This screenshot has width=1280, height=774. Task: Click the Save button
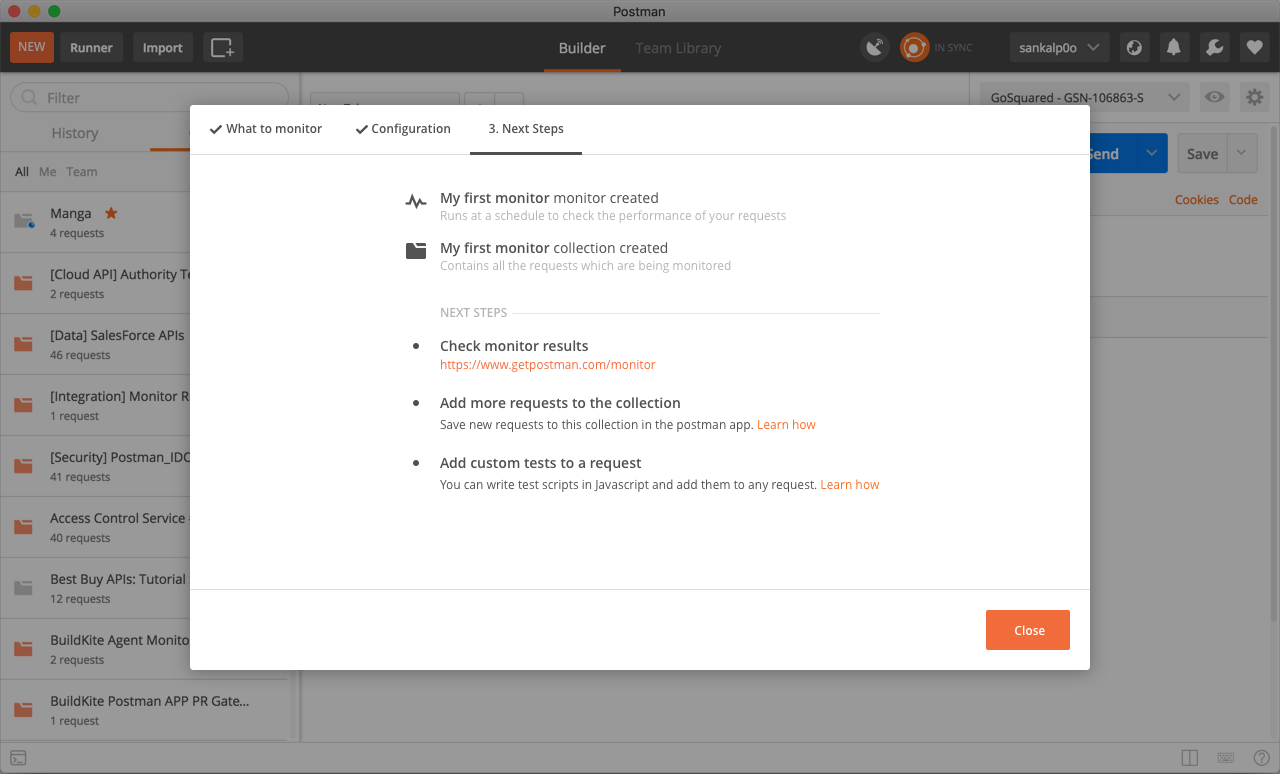[1202, 154]
